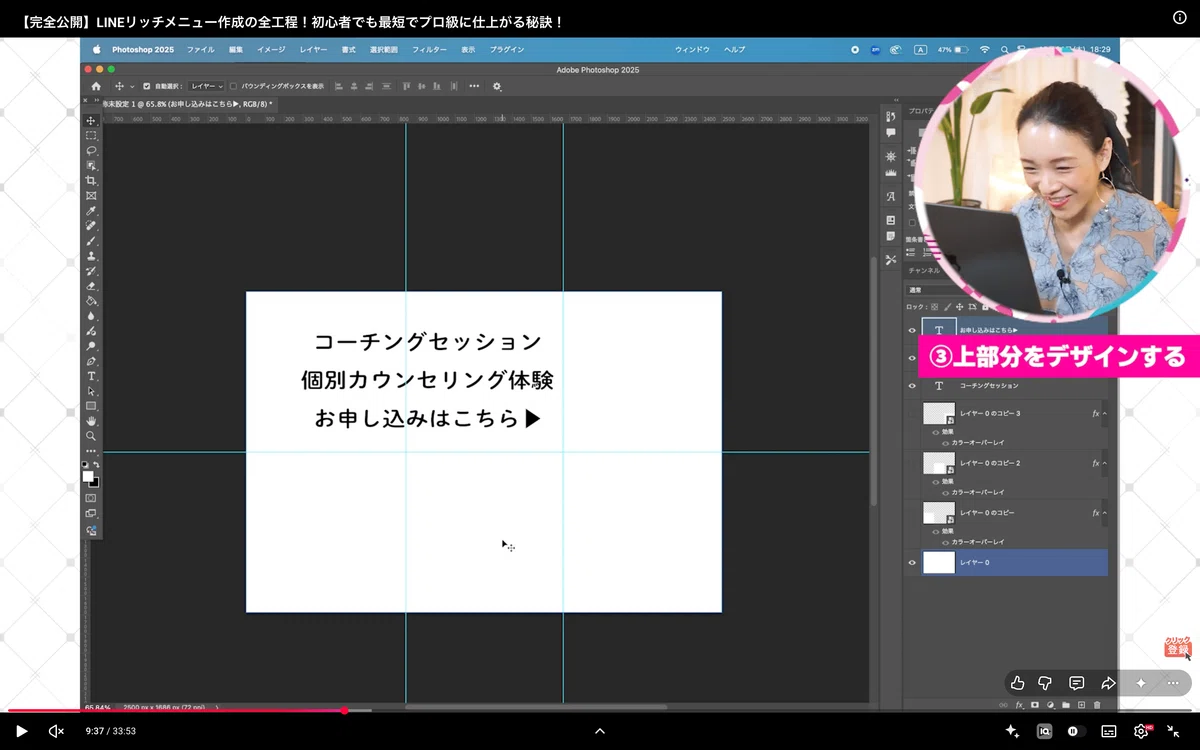Viewport: 1200px width, 750px height.
Task: Select the Rectangular Marquee tool
Action: pos(91,135)
